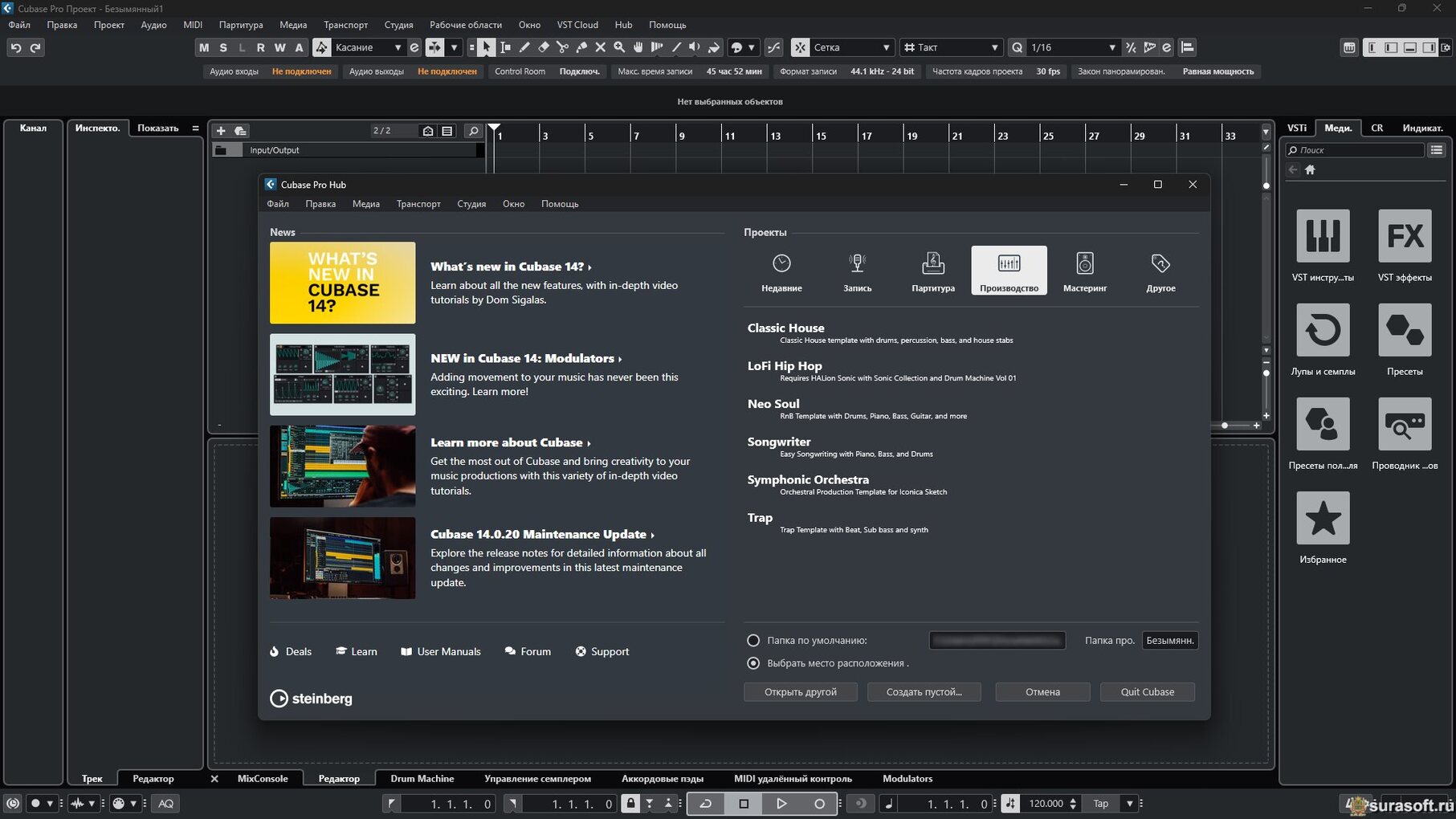
Task: Open the grid type Такт dropdown
Action: (x=951, y=47)
